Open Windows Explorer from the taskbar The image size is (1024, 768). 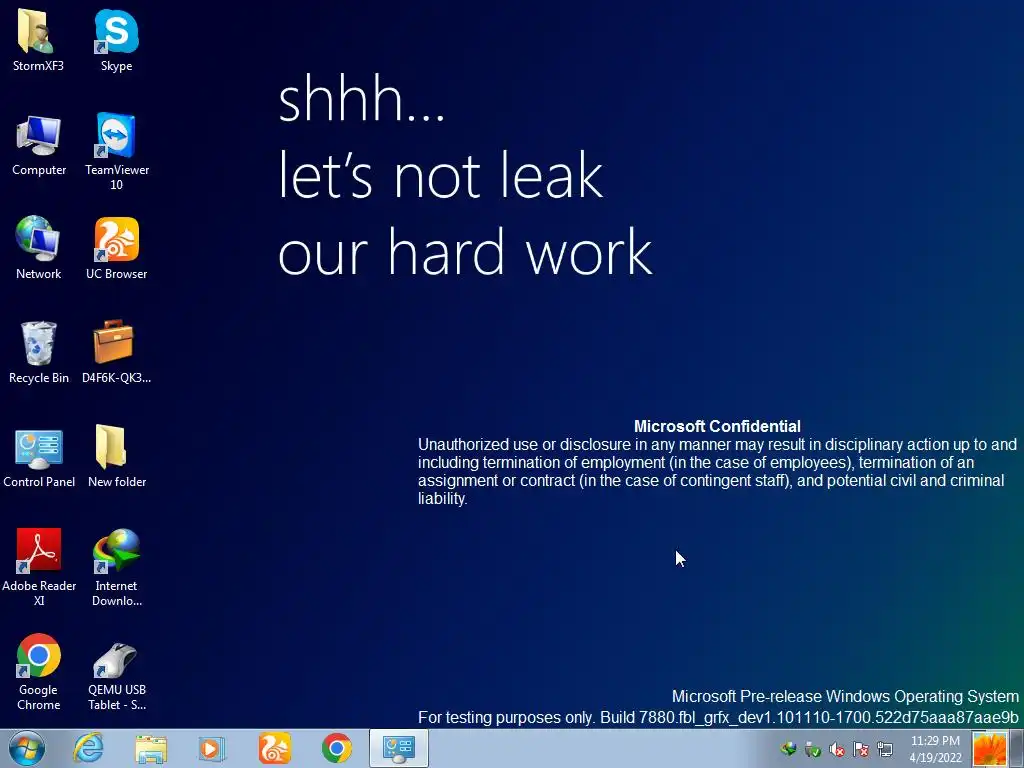click(x=151, y=748)
